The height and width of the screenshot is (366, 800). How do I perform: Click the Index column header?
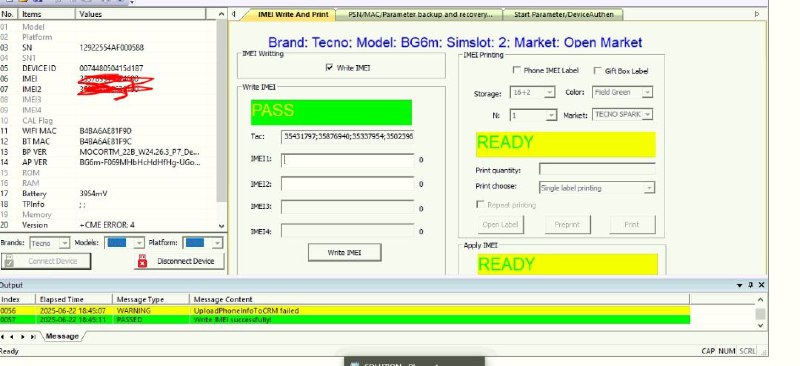click(x=17, y=299)
